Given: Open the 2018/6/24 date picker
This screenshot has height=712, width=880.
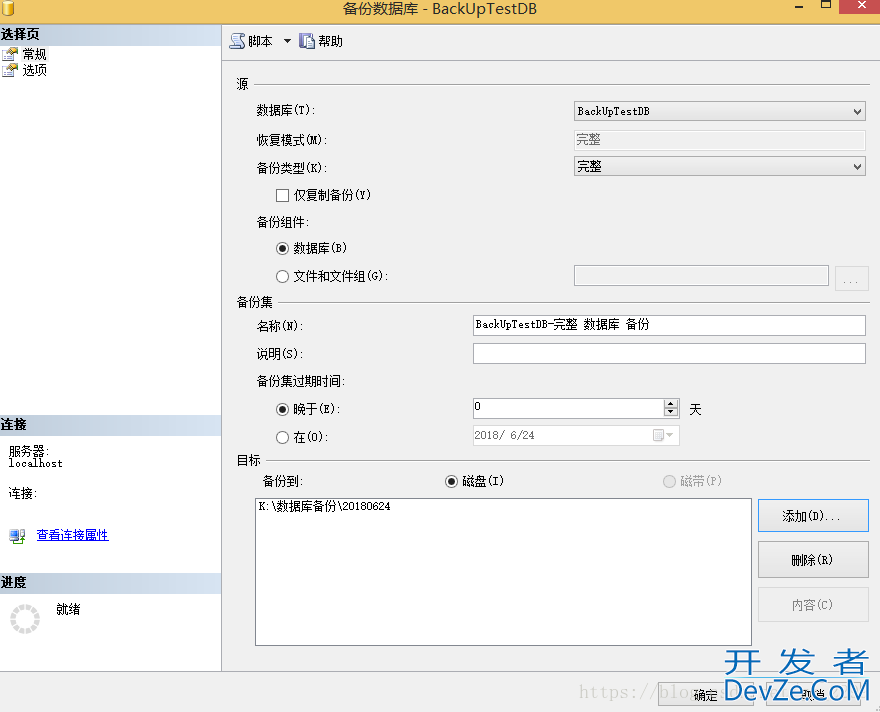Looking at the screenshot, I should [x=663, y=435].
